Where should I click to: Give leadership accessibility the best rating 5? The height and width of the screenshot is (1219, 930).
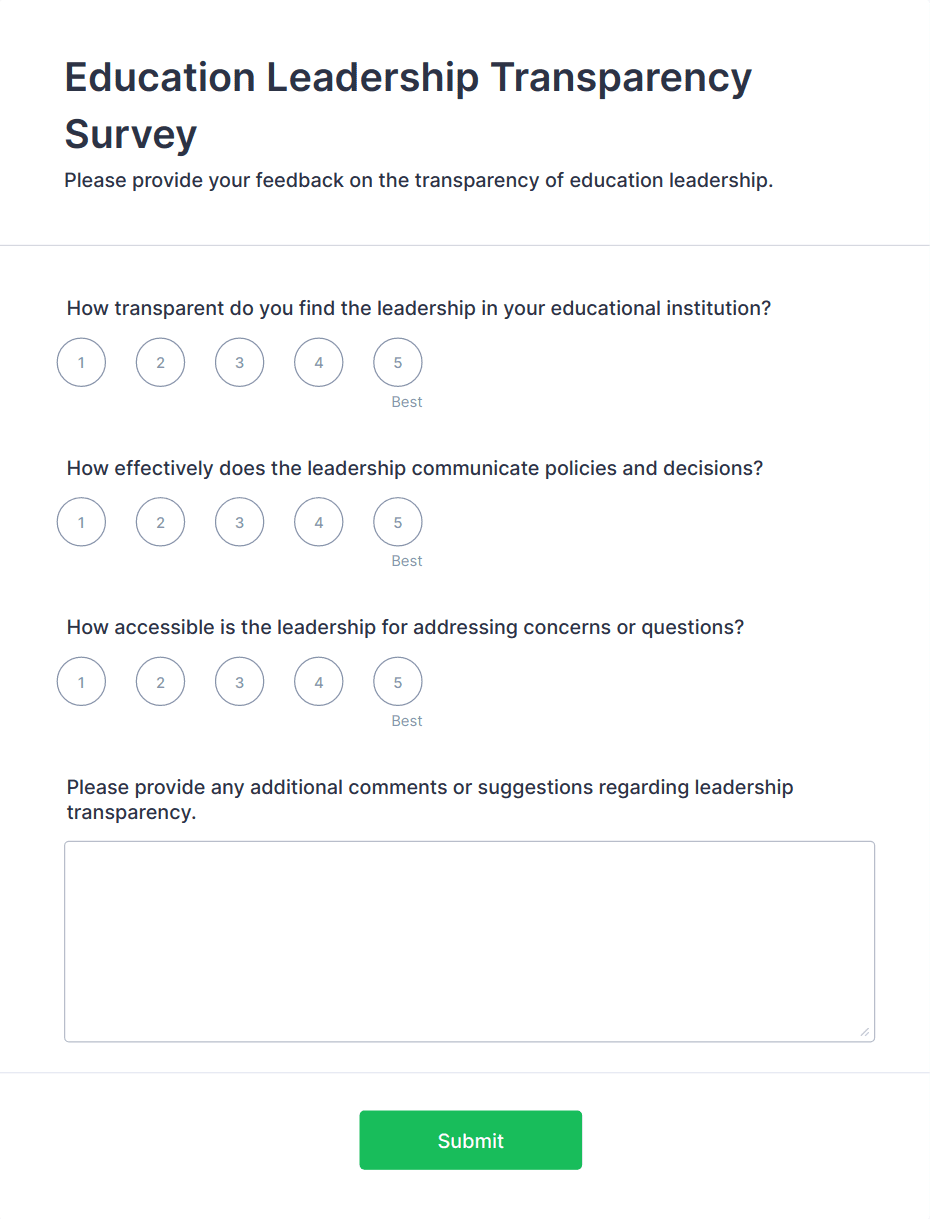click(x=397, y=682)
